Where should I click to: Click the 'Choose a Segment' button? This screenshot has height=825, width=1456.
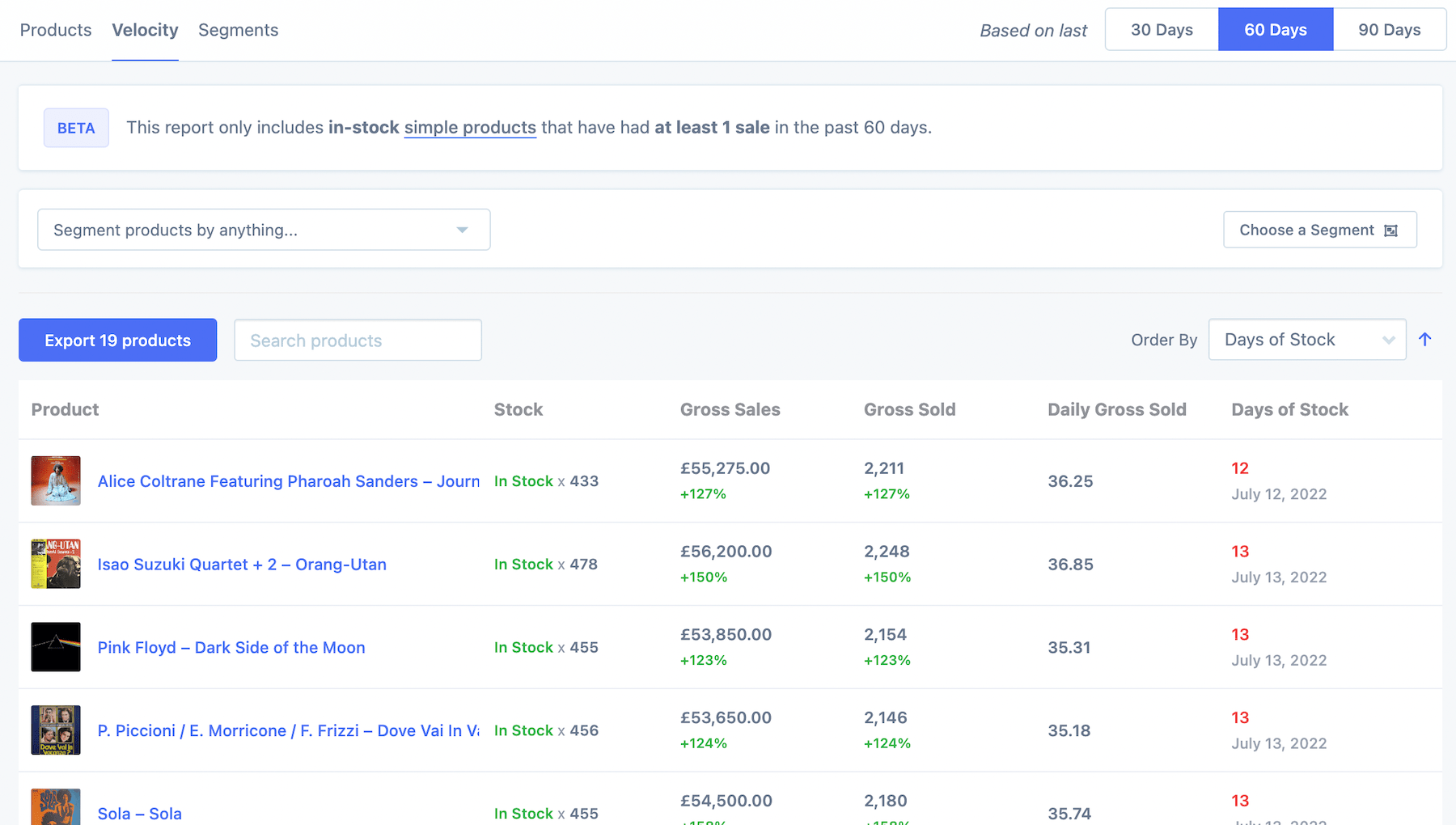click(1320, 230)
